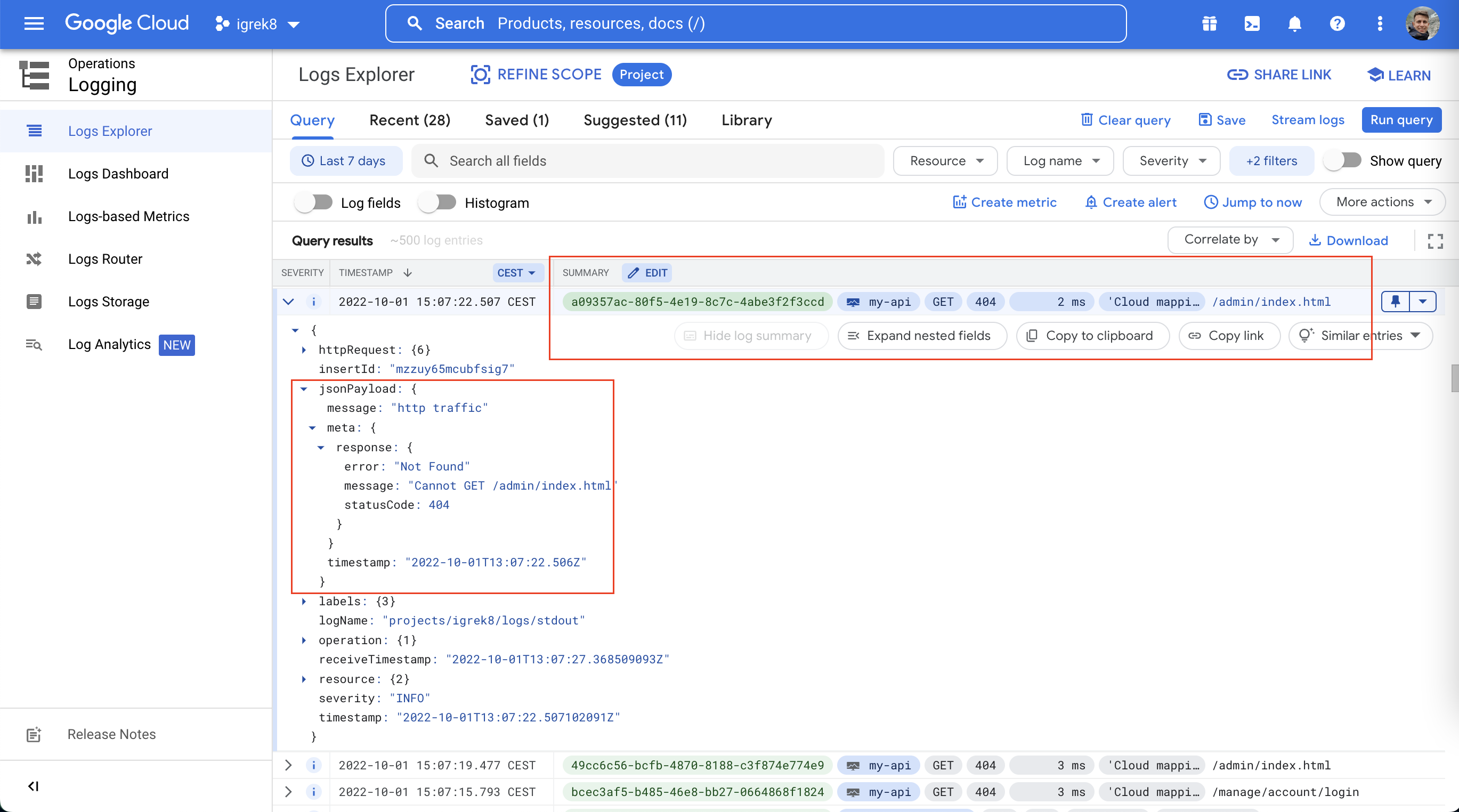Open the Cloud Shell terminal icon

pos(1252,24)
